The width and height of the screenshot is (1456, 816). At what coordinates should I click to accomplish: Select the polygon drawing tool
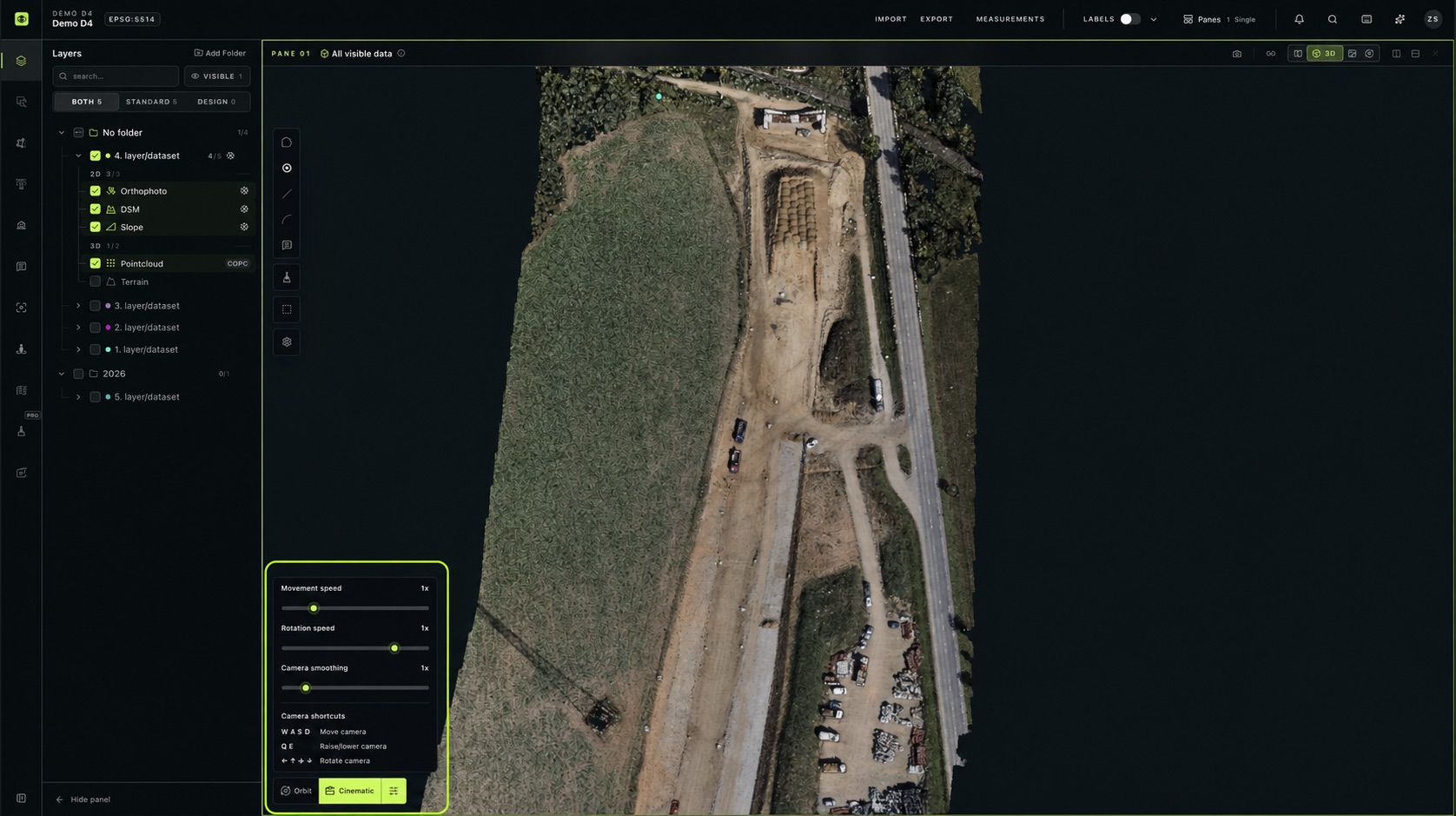[287, 143]
